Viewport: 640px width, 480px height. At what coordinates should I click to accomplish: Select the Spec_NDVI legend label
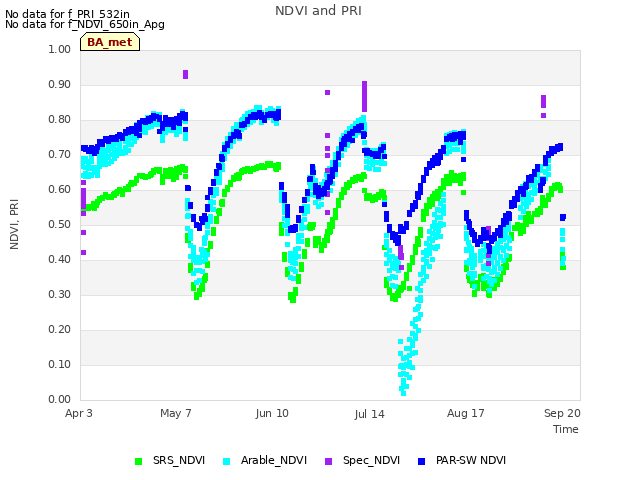click(371, 460)
